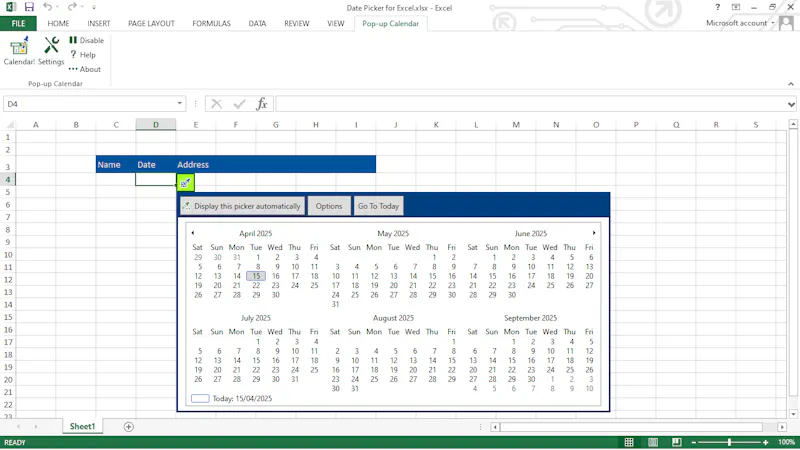Select row 4 header
The height and width of the screenshot is (450, 800).
(x=8, y=179)
